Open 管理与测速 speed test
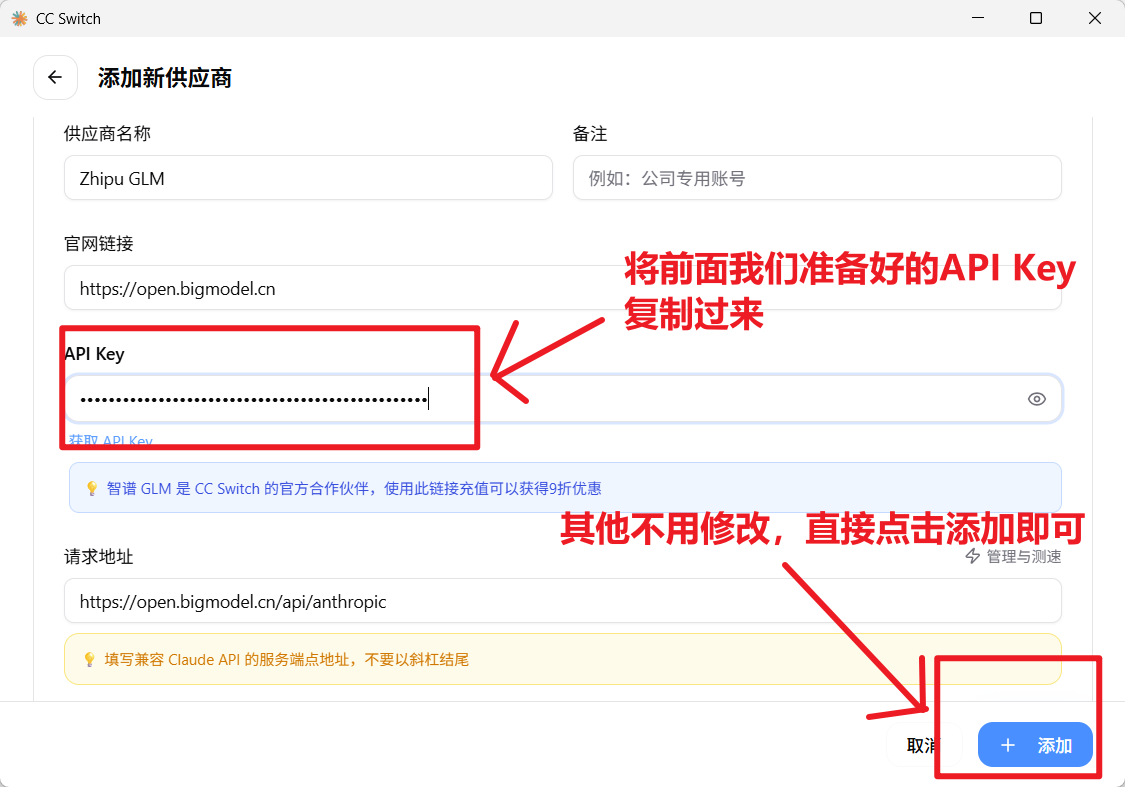 (1013, 557)
